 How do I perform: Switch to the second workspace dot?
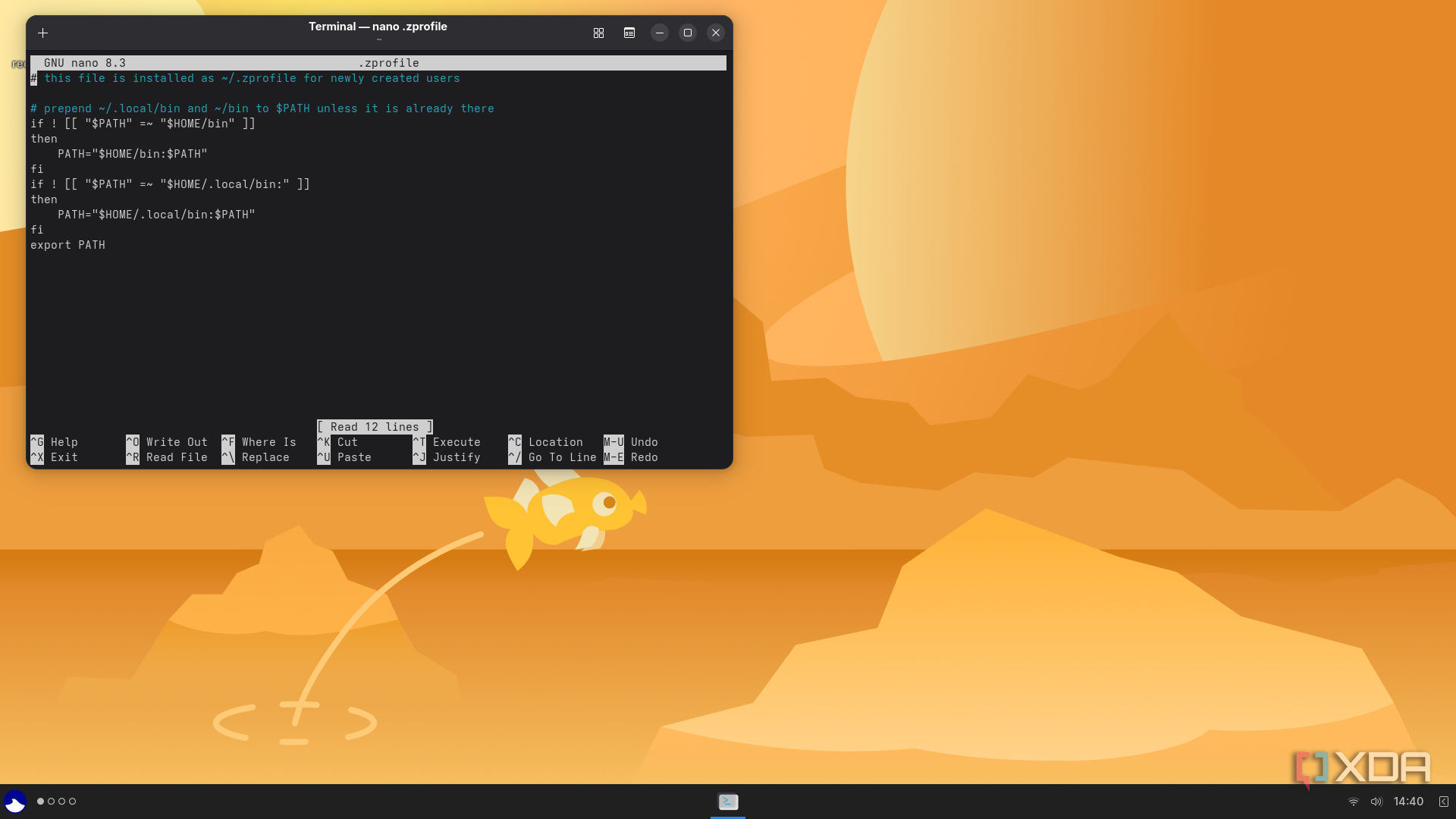coord(52,802)
